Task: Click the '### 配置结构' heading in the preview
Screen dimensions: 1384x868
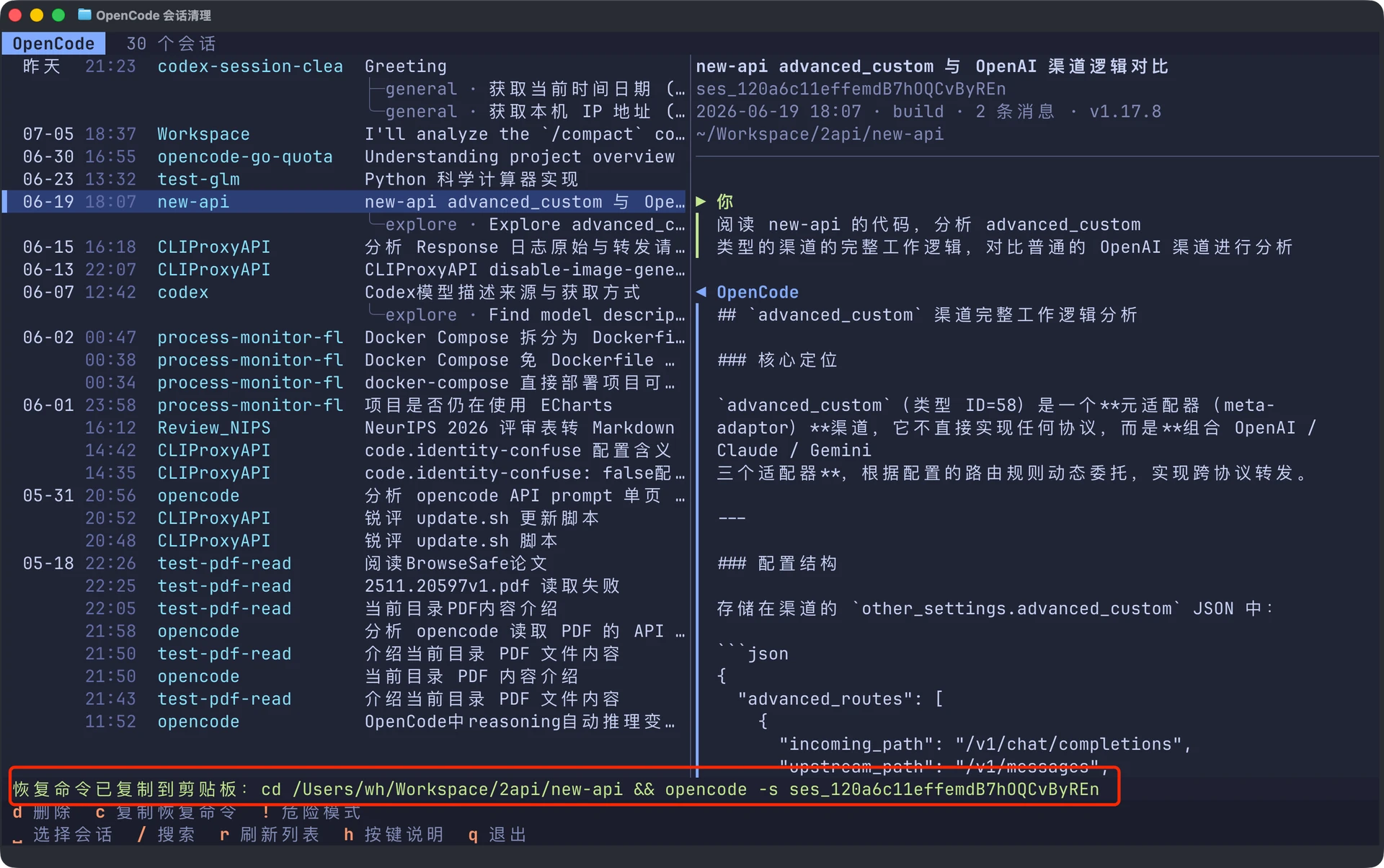Action: coord(778,564)
